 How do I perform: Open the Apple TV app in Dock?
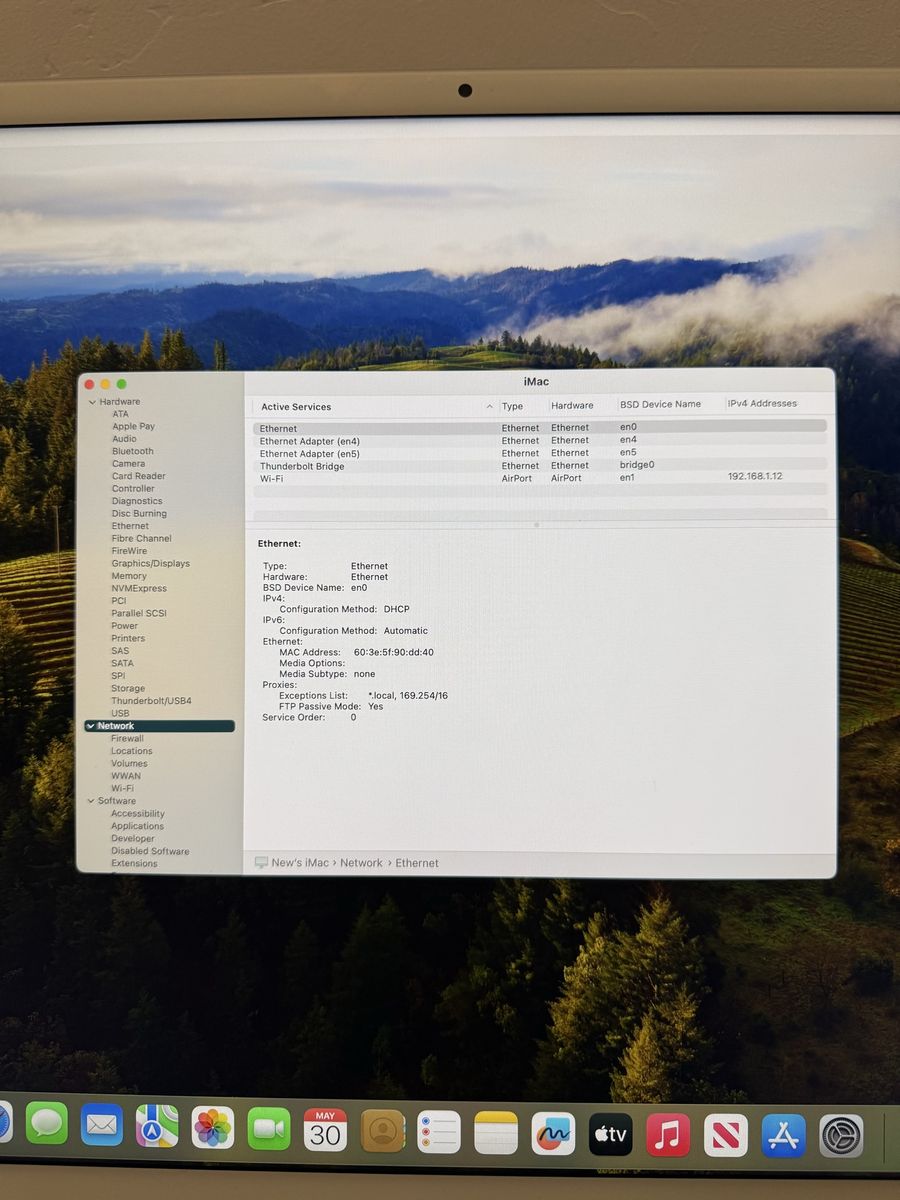click(611, 1134)
